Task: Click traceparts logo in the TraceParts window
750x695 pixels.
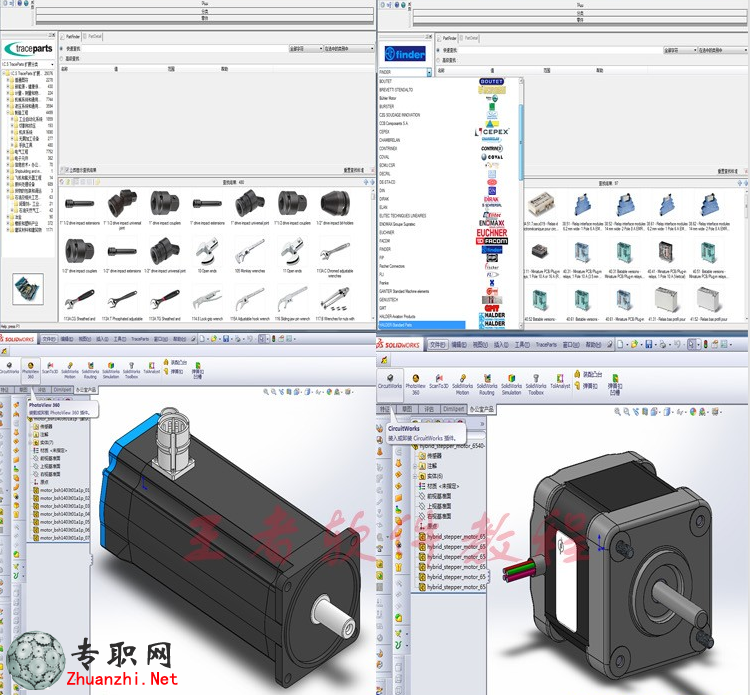Action: point(29,49)
